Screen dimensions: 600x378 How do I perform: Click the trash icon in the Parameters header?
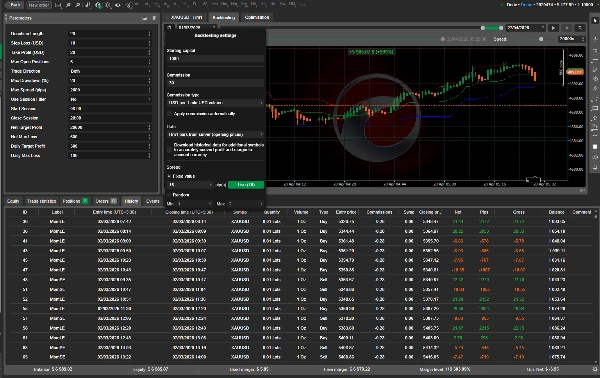[x=154, y=18]
